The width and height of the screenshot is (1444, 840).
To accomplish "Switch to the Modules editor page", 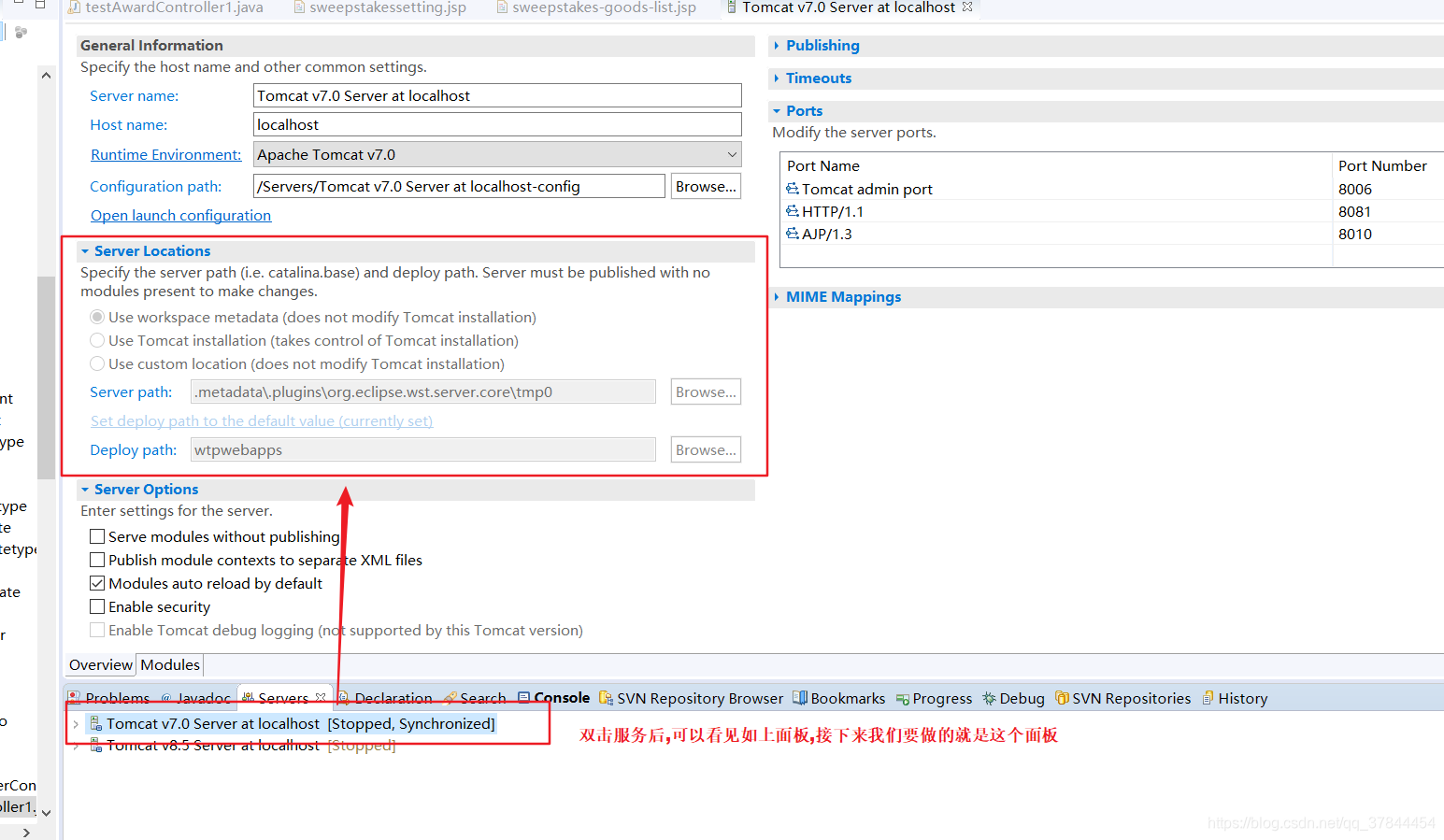I will tap(170, 664).
